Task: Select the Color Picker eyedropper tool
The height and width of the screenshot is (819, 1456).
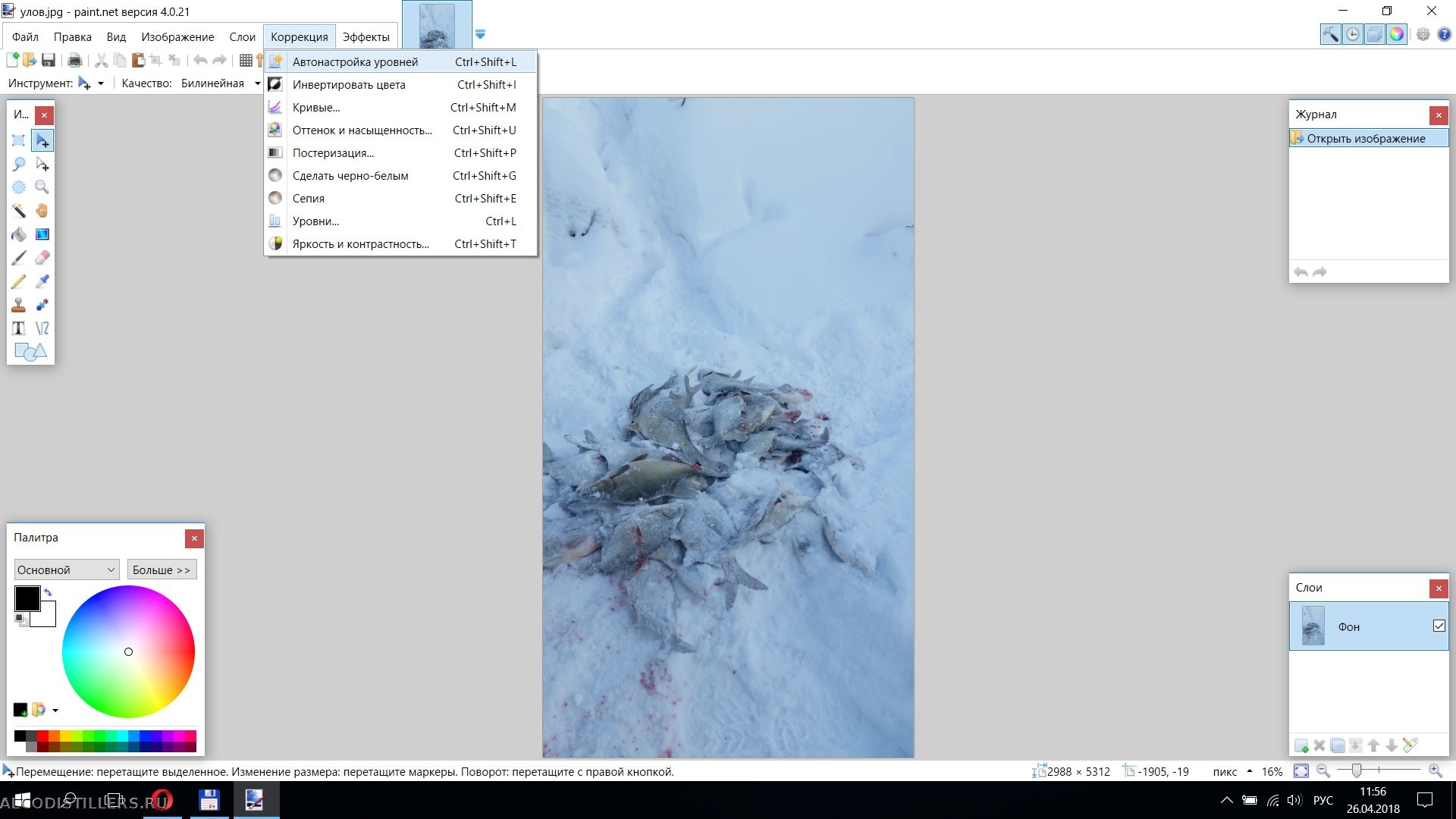Action: [x=42, y=281]
